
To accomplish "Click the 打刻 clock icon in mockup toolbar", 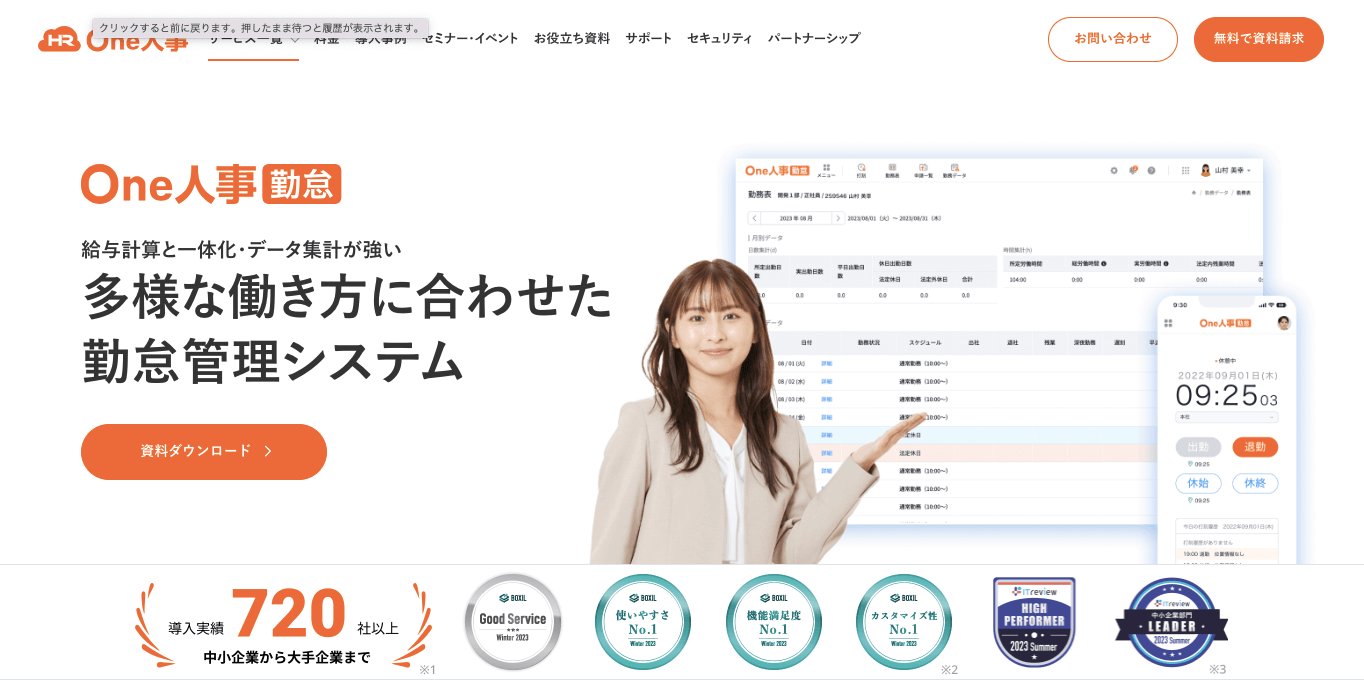I will click(x=861, y=170).
